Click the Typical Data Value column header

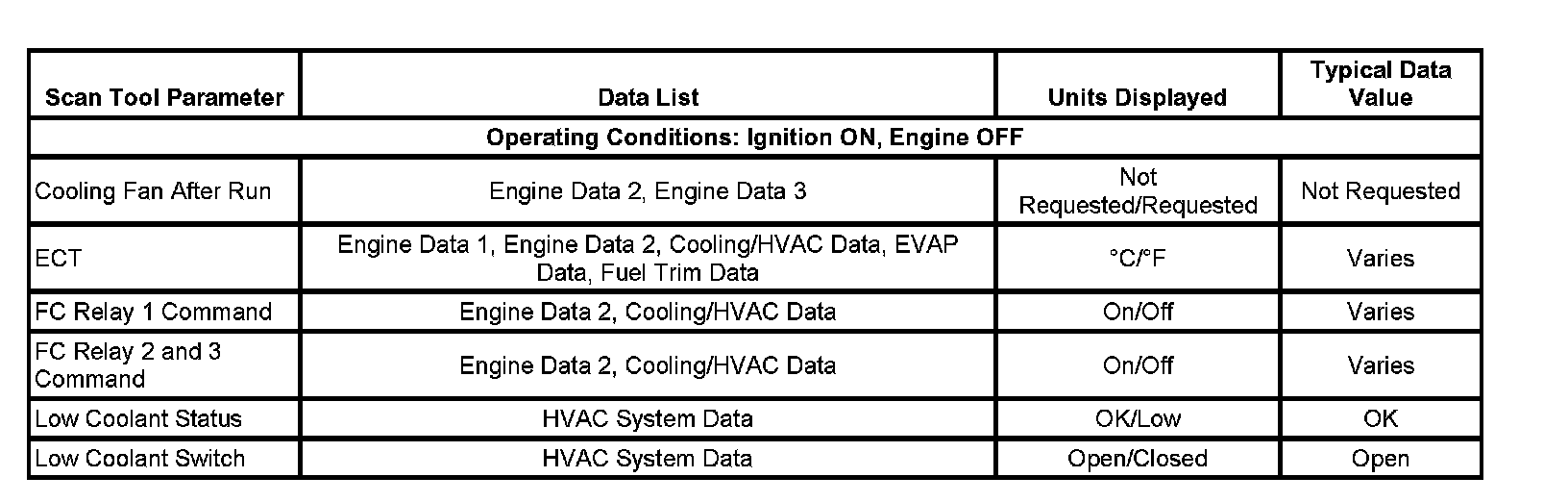coord(1380,84)
